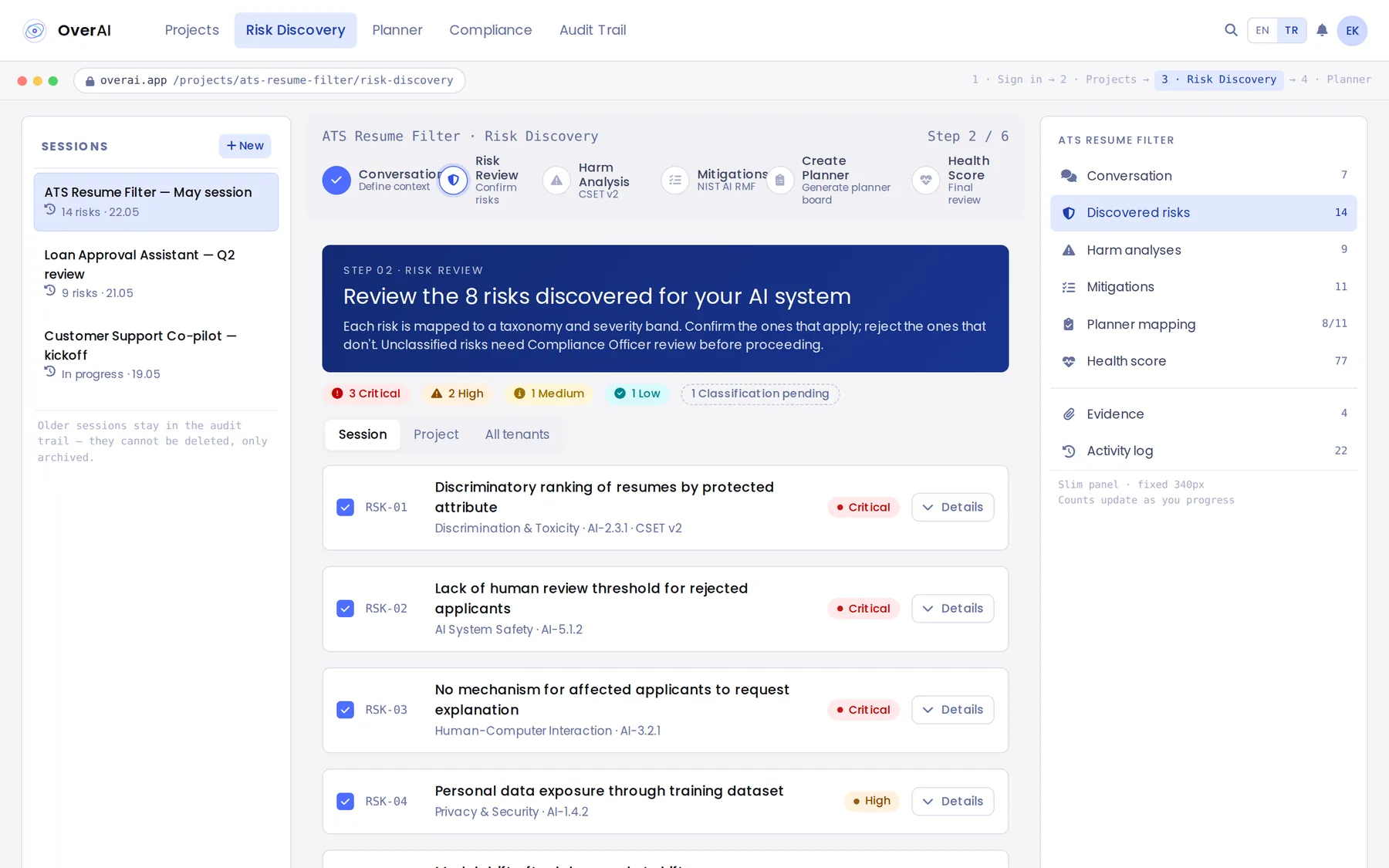Open the search magnifier icon
This screenshot has width=1389, height=868.
[1231, 30]
